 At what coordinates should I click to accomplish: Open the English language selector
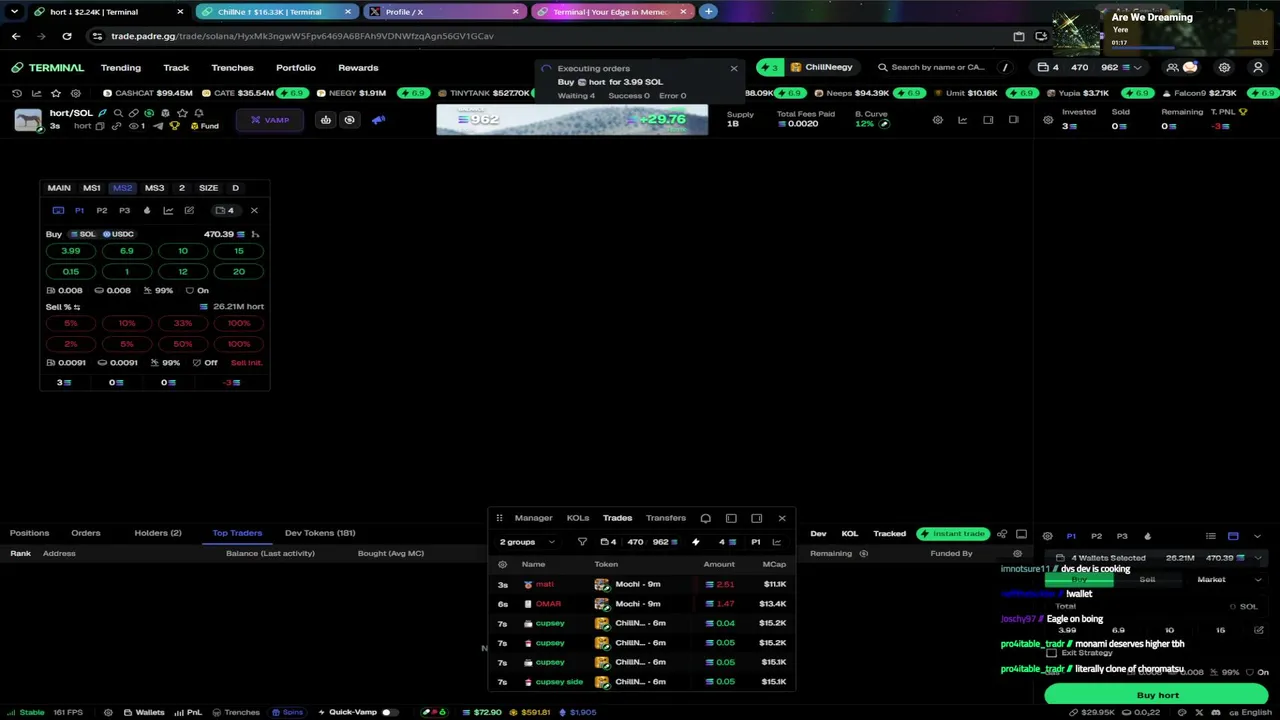tap(1250, 712)
